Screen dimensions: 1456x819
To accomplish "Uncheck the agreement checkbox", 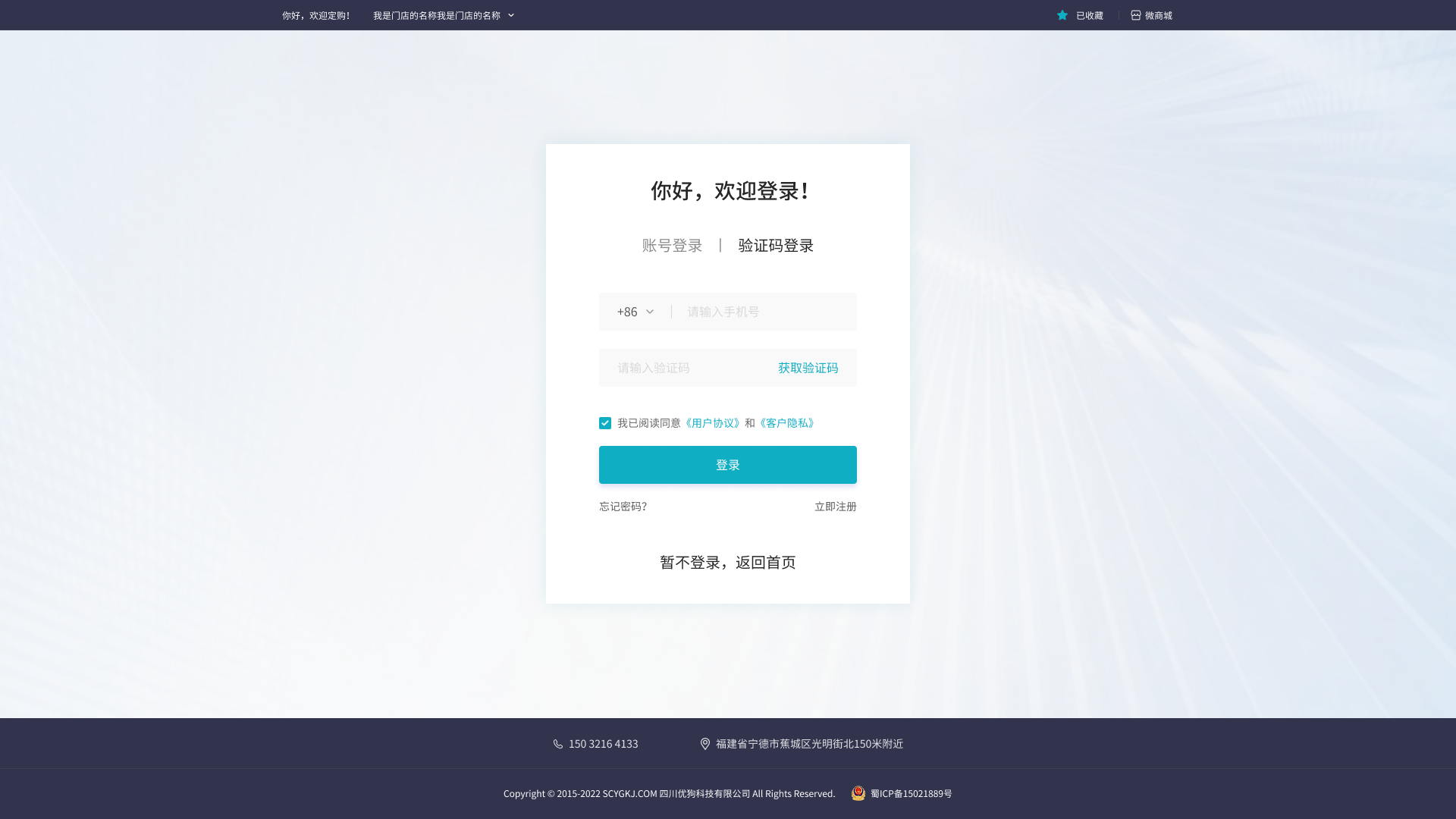I will click(605, 423).
